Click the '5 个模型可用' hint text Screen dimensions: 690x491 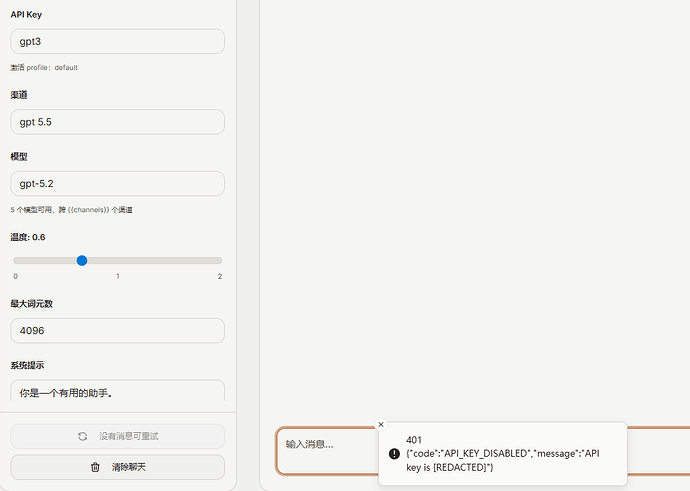71,209
